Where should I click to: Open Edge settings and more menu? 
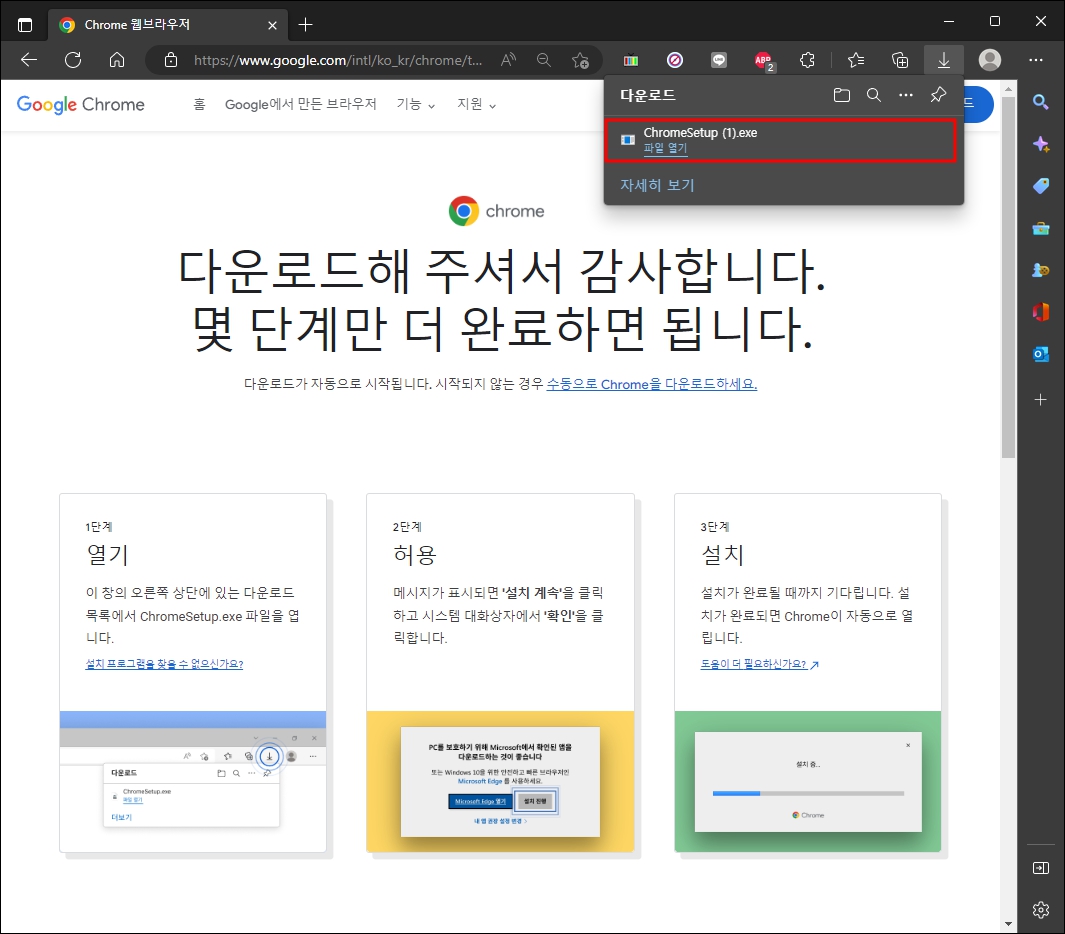(1036, 60)
